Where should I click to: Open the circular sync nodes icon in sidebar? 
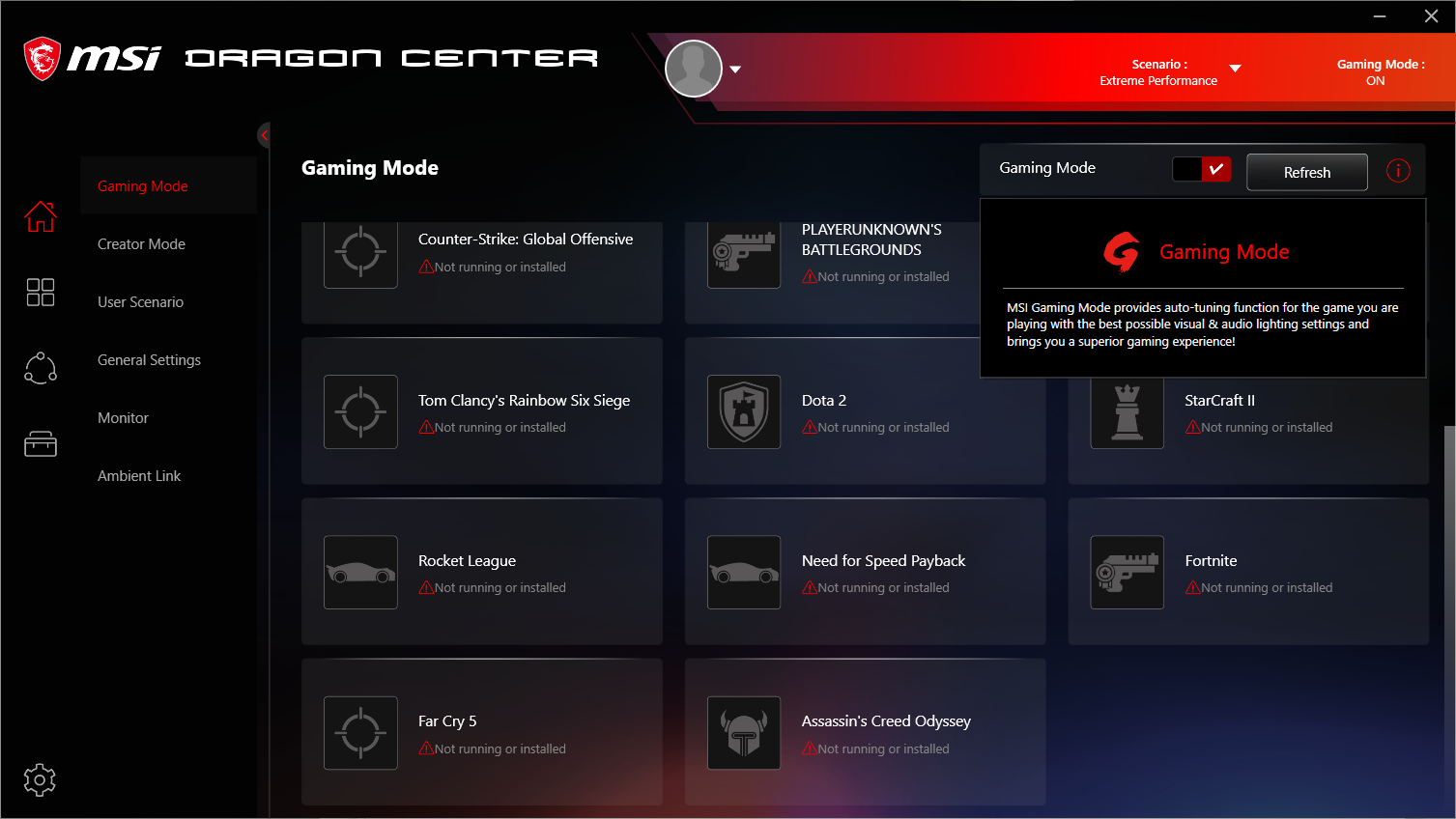tap(41, 368)
